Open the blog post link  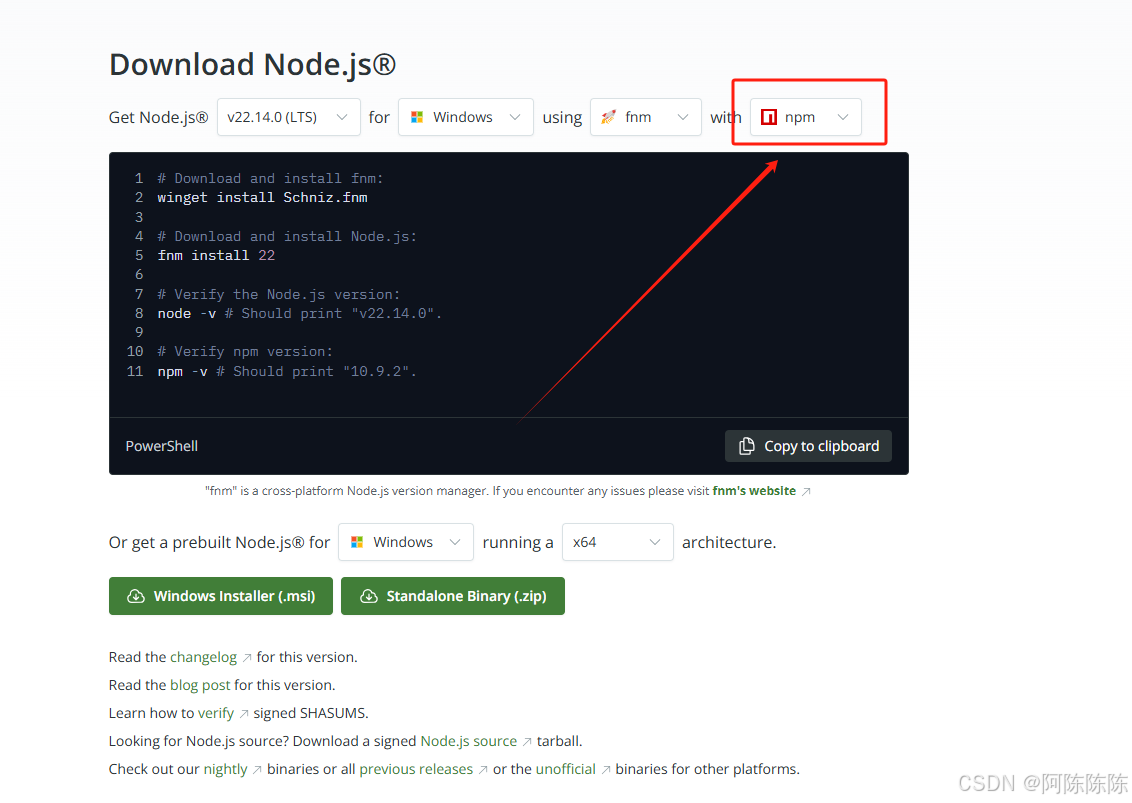(200, 685)
